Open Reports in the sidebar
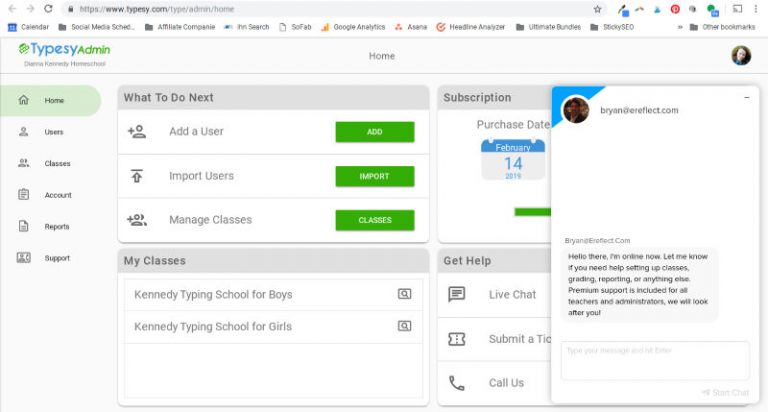 click(x=56, y=226)
